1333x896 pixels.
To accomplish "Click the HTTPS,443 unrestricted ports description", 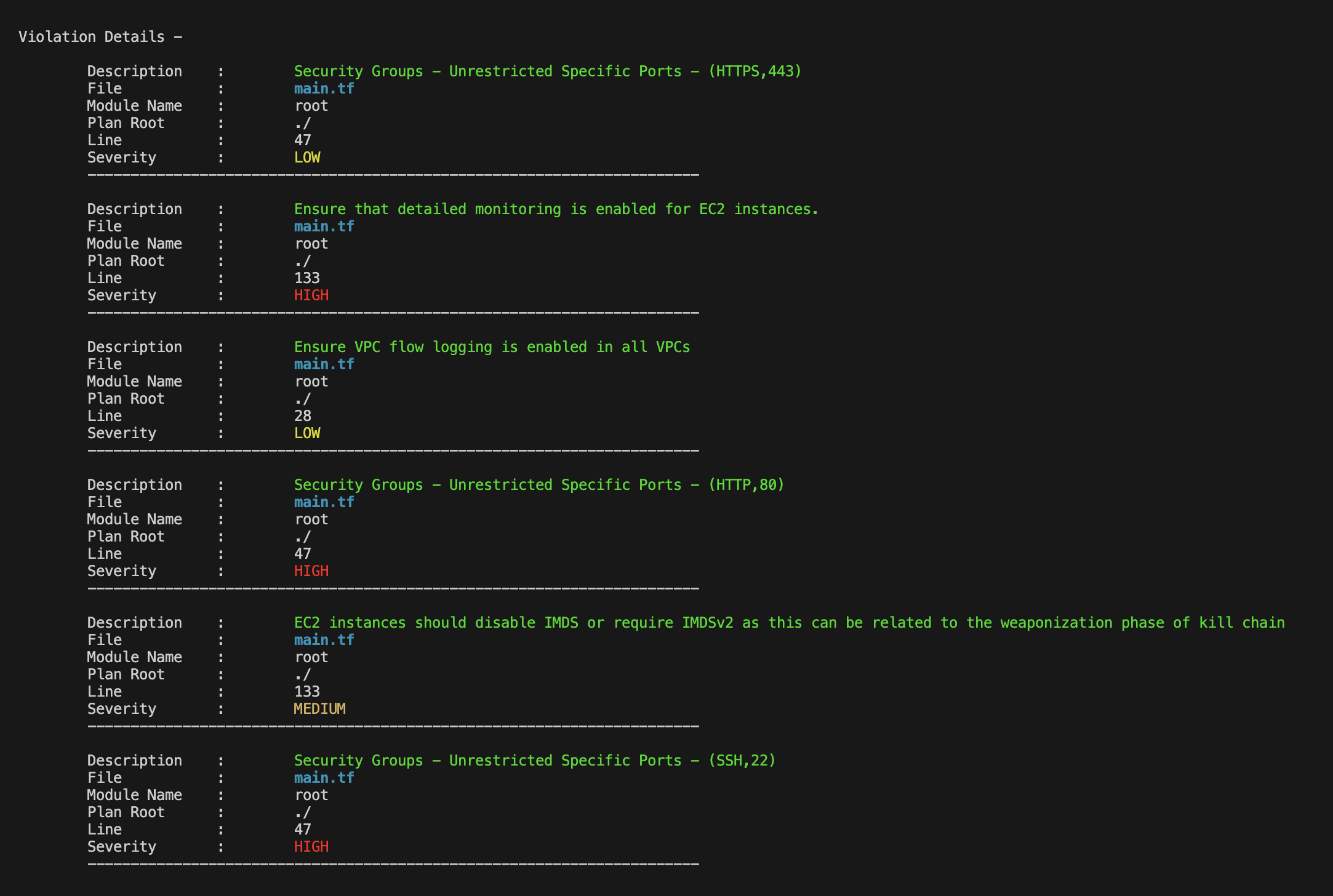I will [547, 71].
